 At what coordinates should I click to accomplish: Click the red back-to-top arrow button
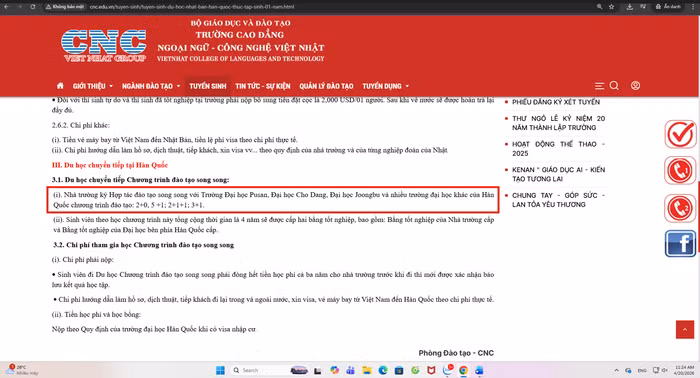685,329
